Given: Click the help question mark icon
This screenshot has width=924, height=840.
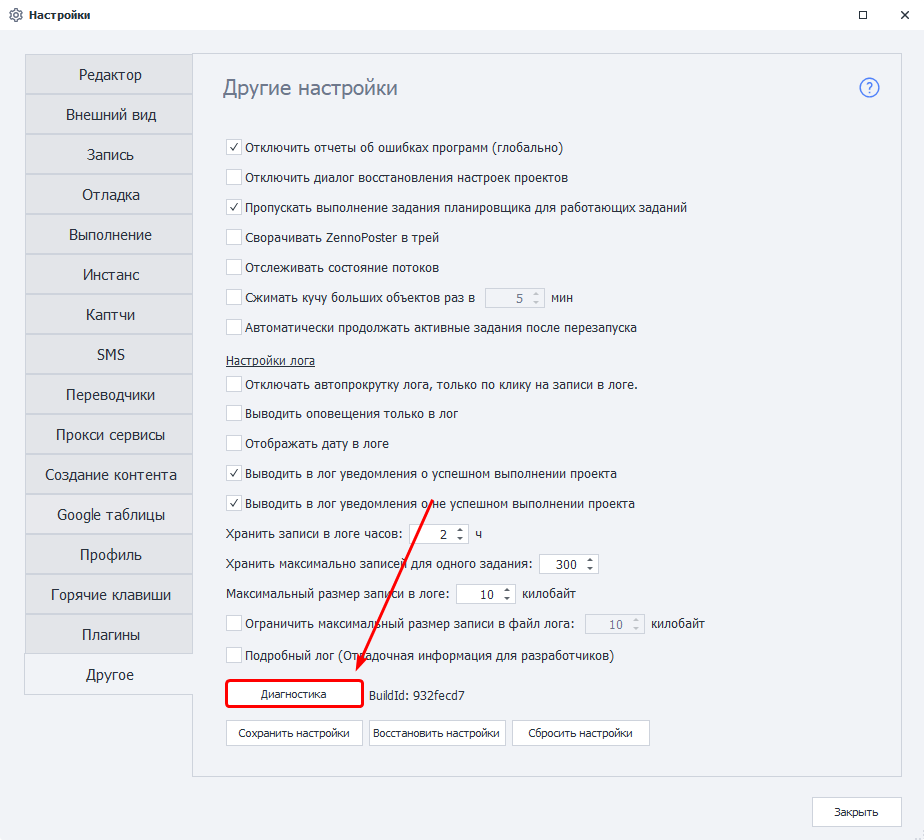Looking at the screenshot, I should point(869,88).
